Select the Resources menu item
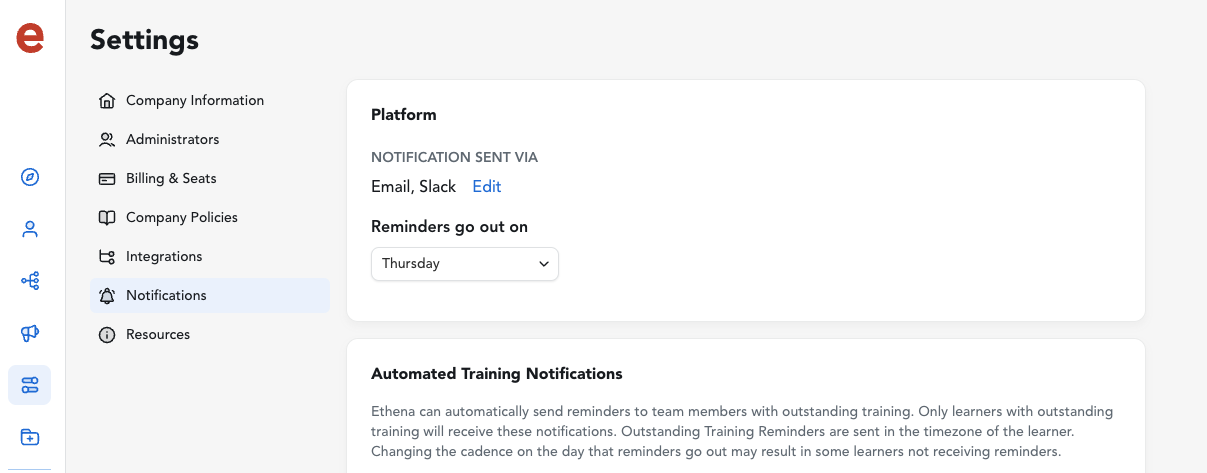This screenshot has width=1207, height=473. [210, 334]
